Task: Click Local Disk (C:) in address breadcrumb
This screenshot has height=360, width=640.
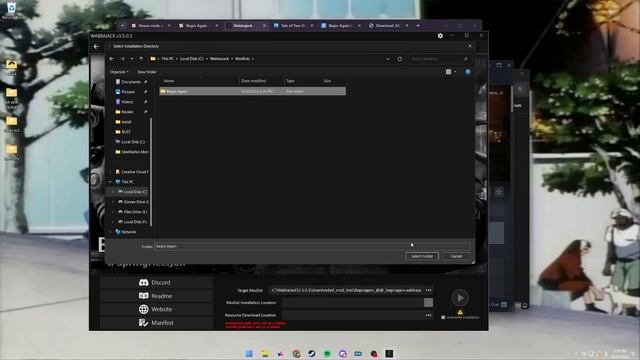Action: (x=191, y=59)
